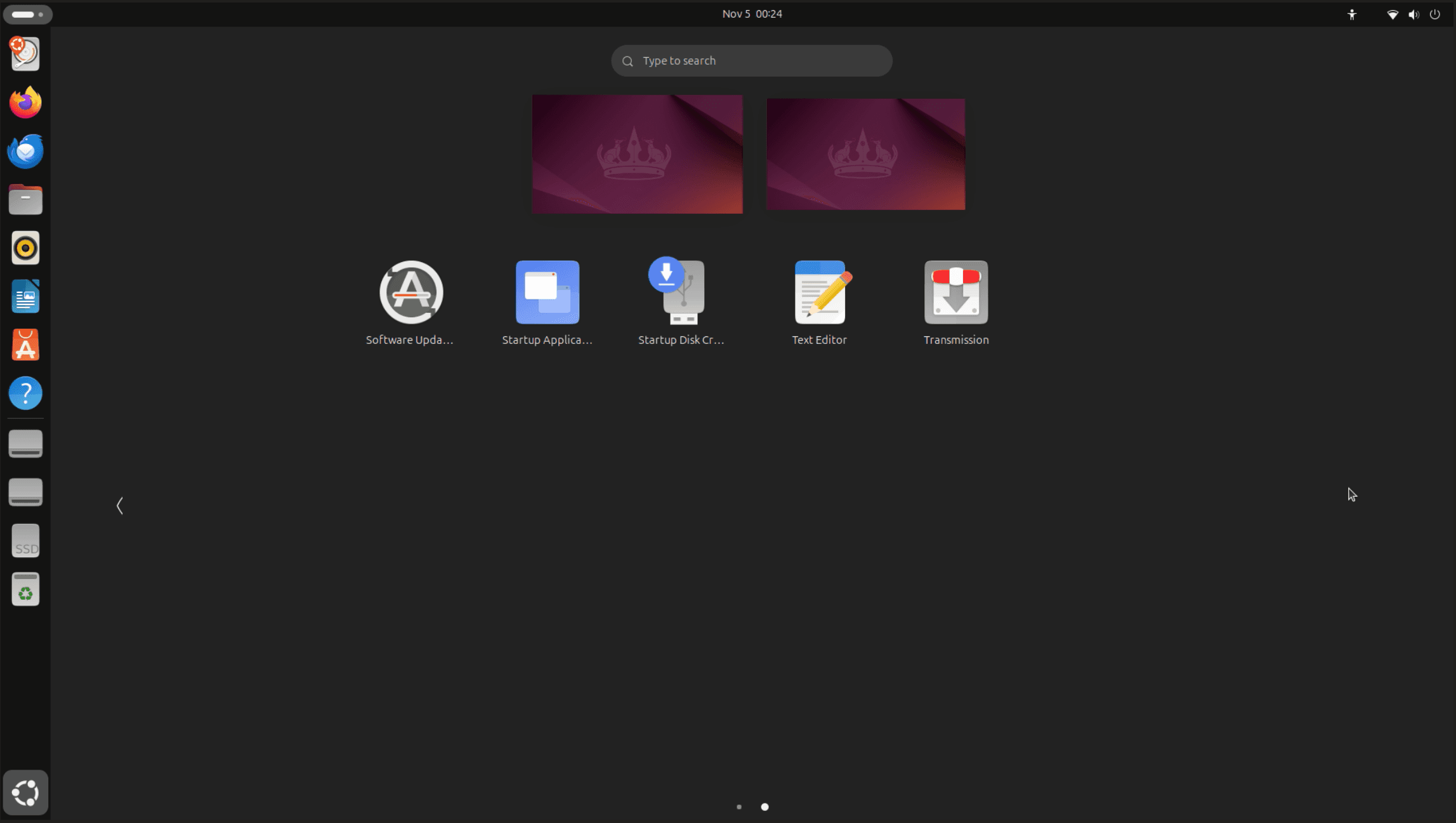Screen dimensions: 1456x823
Task: Launch the Text Editor app
Action: [x=820, y=293]
